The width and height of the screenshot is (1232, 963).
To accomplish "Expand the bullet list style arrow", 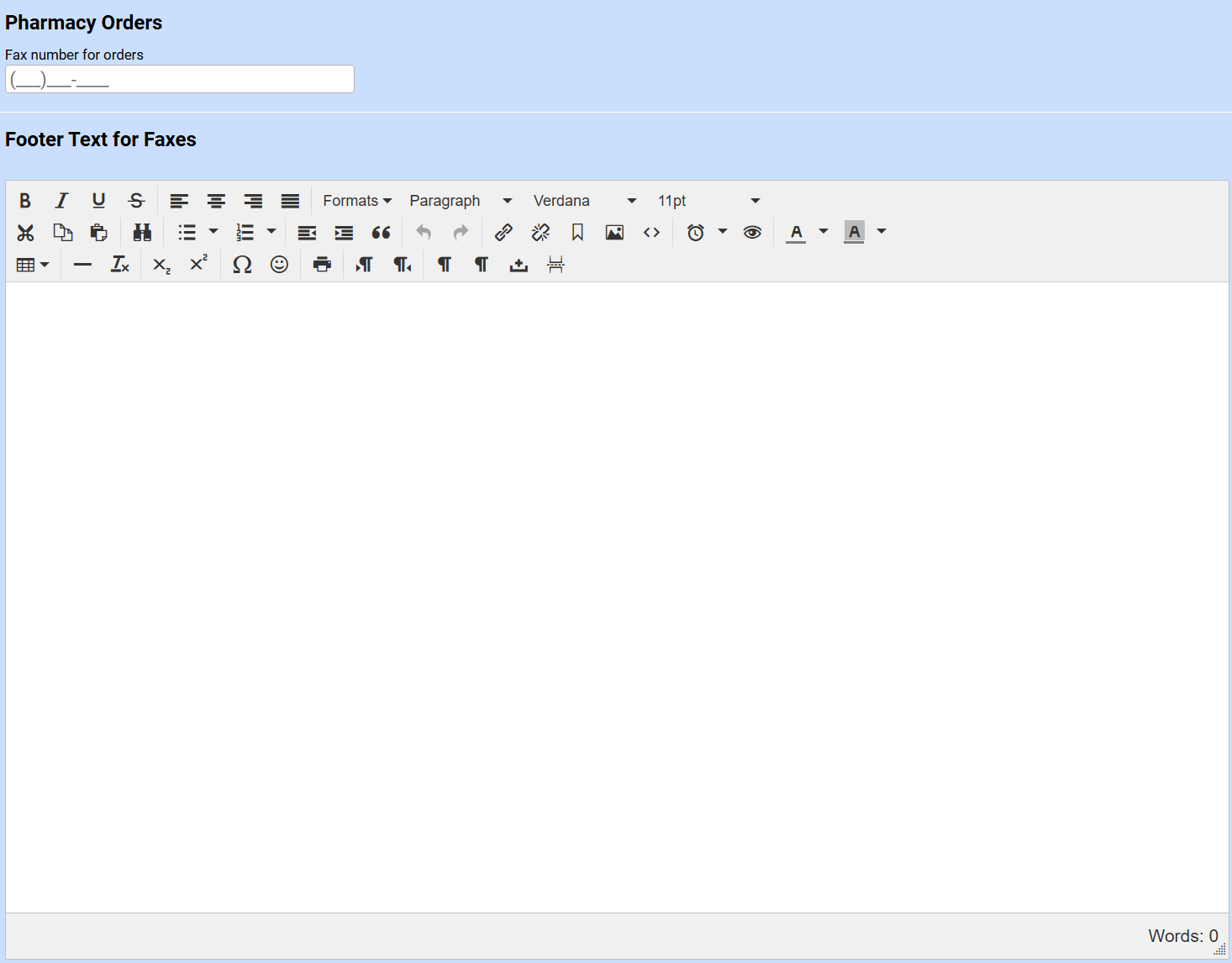I will (x=213, y=232).
